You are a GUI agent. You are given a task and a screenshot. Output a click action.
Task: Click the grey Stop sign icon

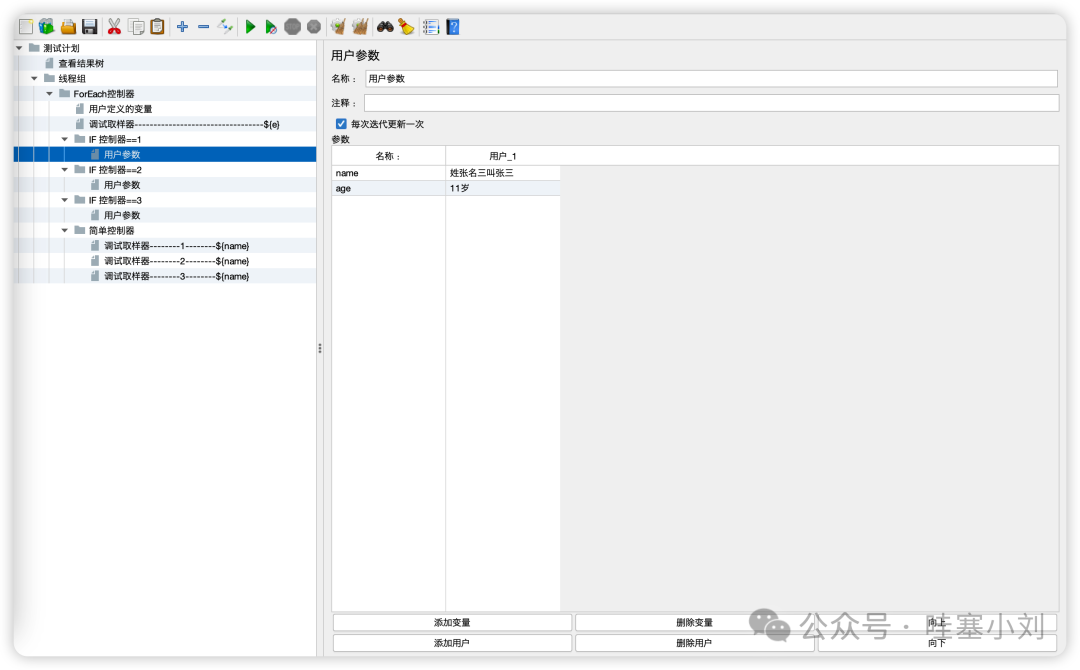tap(293, 27)
